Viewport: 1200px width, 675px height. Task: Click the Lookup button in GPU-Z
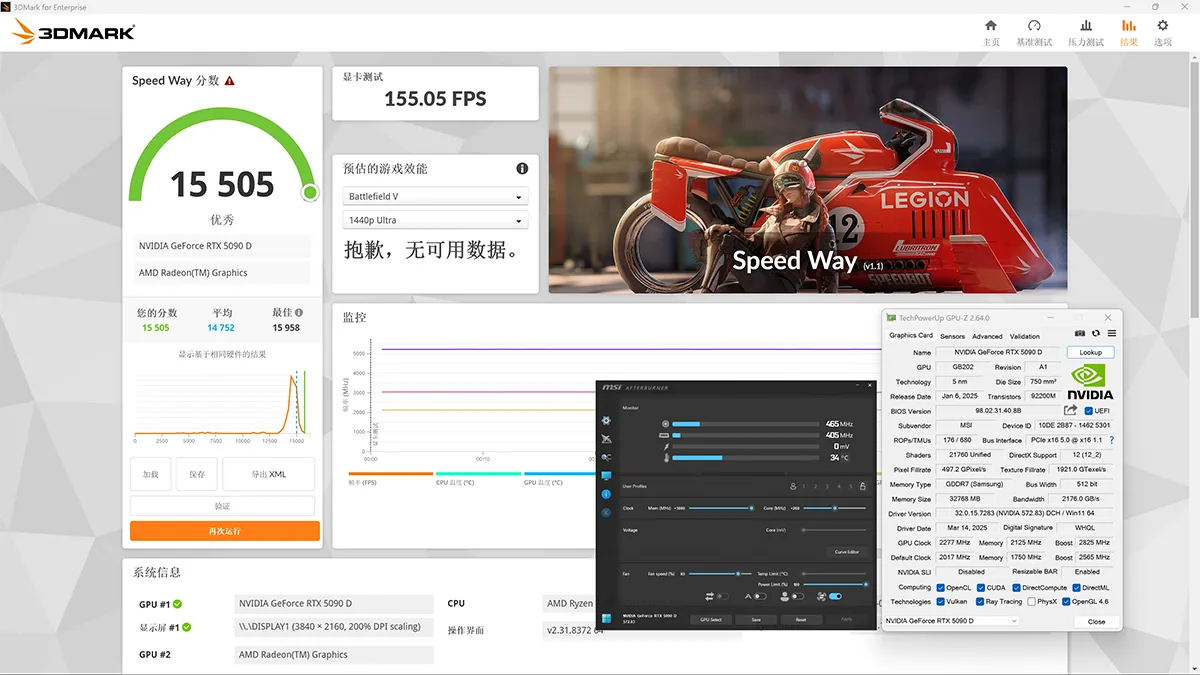[x=1090, y=352]
